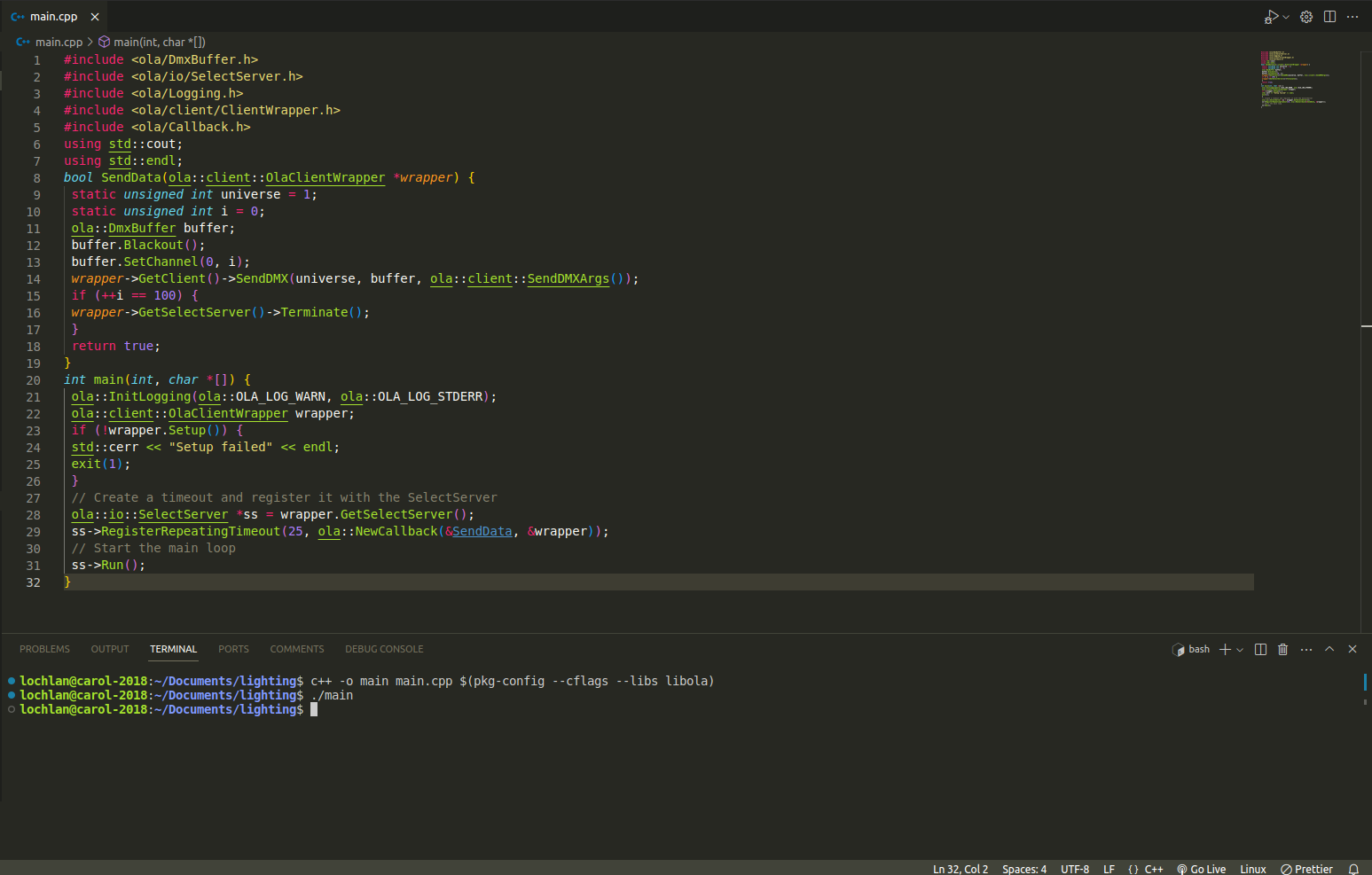Open Go to Line via Ln 32, Col 2
Image resolution: width=1372 pixels, height=875 pixels.
(x=960, y=869)
